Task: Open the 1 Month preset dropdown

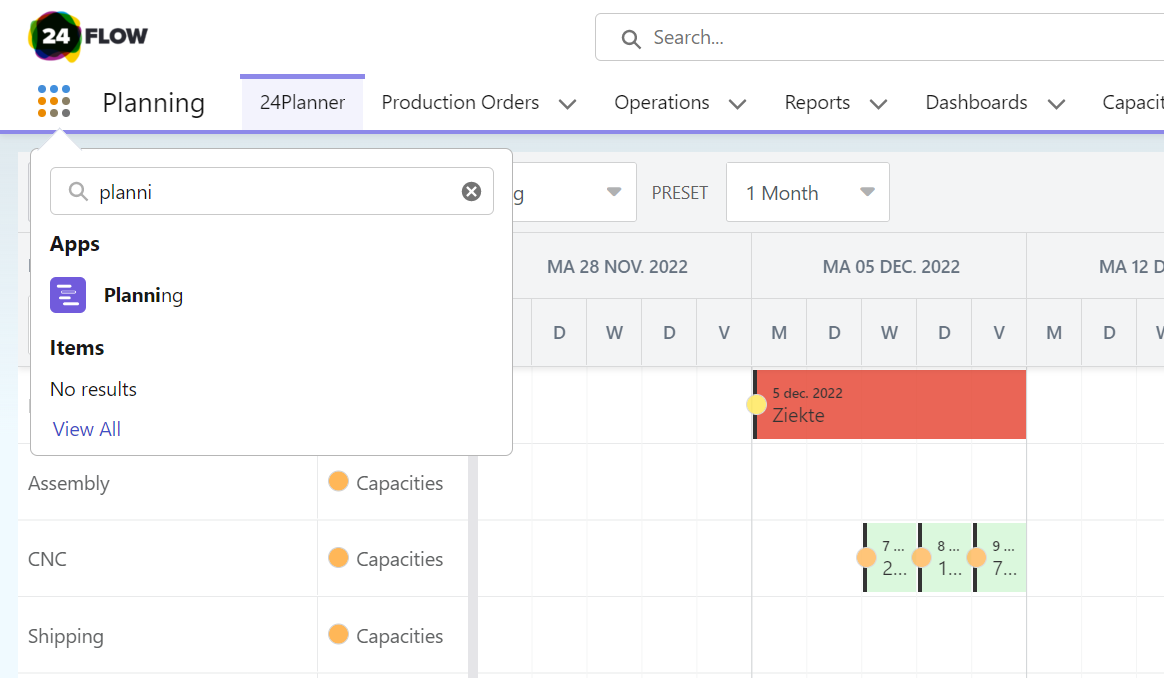Action: click(x=807, y=192)
